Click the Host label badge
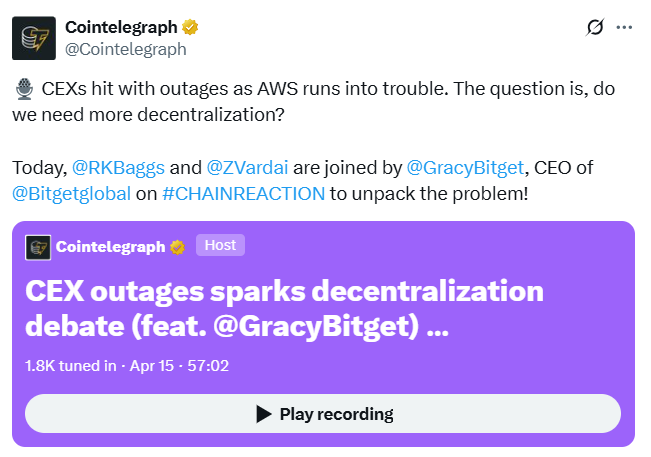Viewport: 651px width, 457px height. (x=220, y=246)
